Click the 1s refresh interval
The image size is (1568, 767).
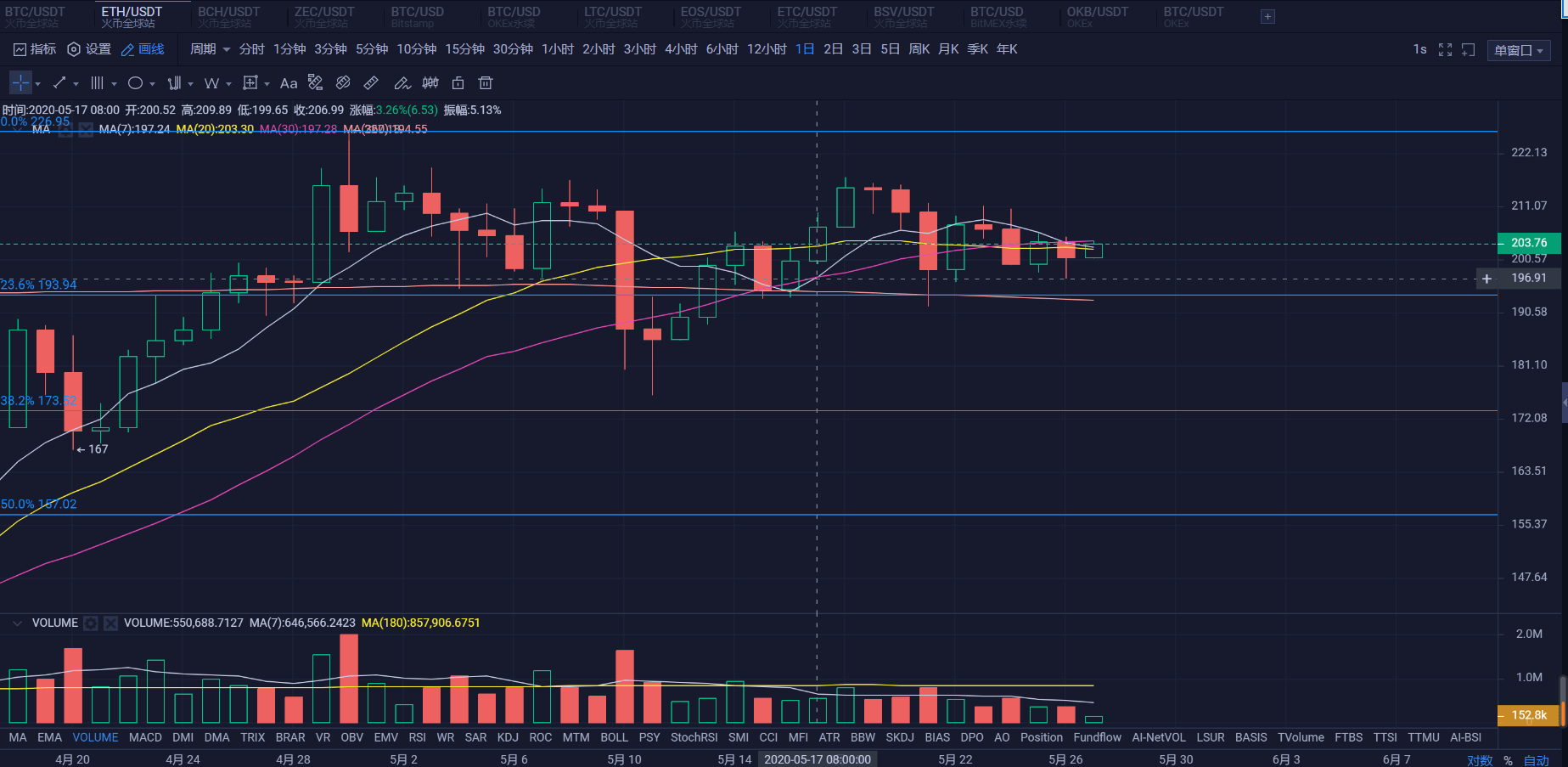coord(1419,49)
